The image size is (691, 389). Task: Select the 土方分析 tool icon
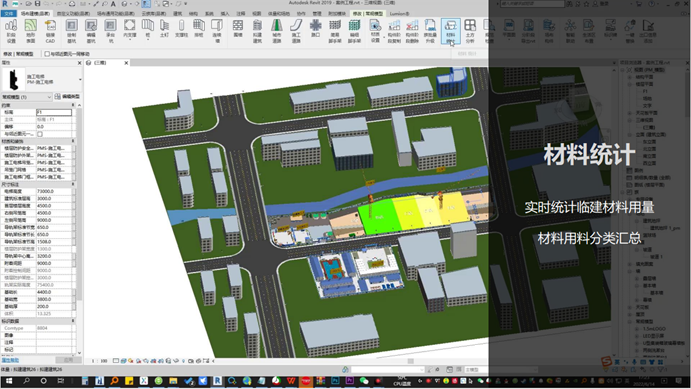pos(470,31)
